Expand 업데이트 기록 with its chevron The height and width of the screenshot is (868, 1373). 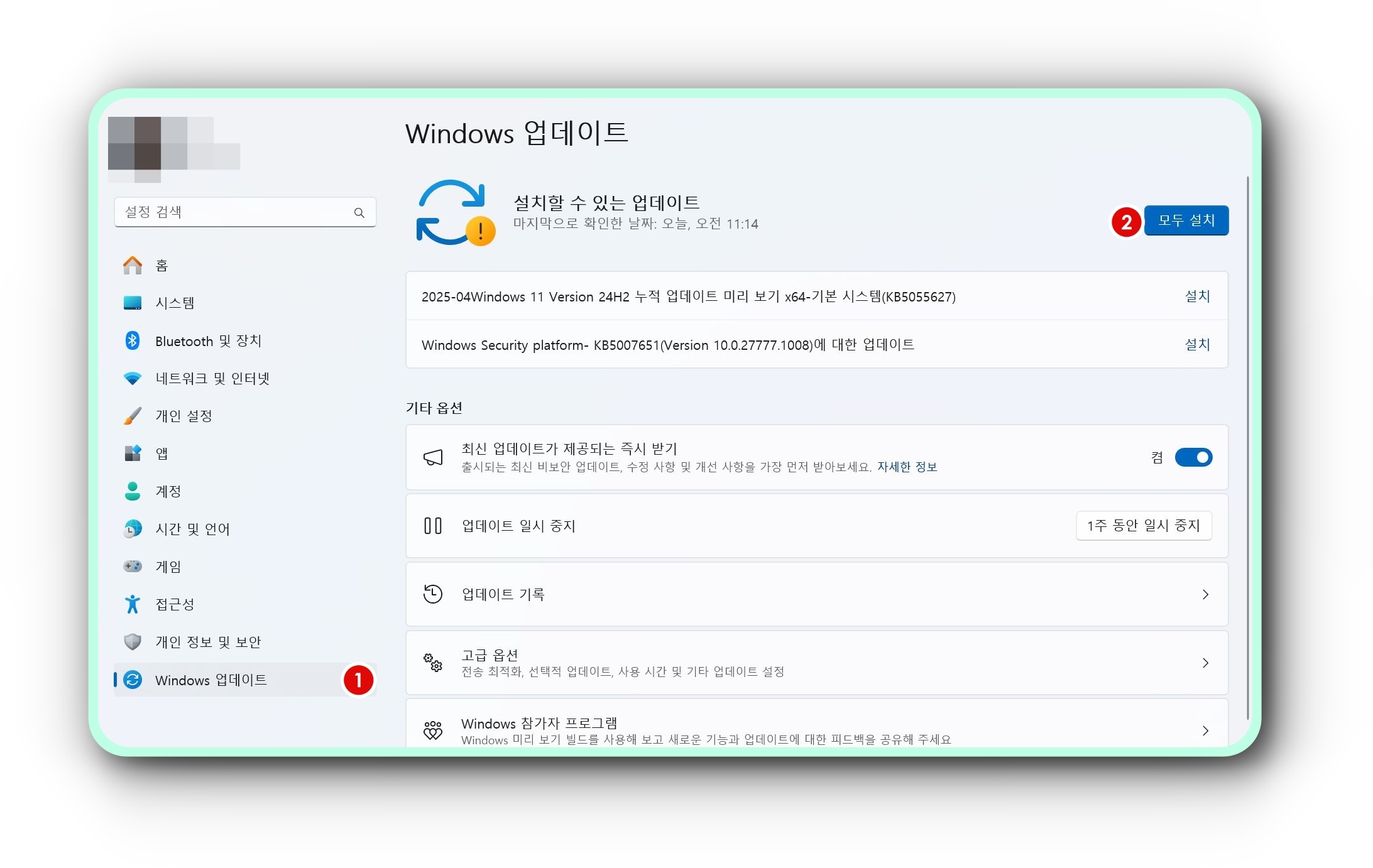point(1205,594)
